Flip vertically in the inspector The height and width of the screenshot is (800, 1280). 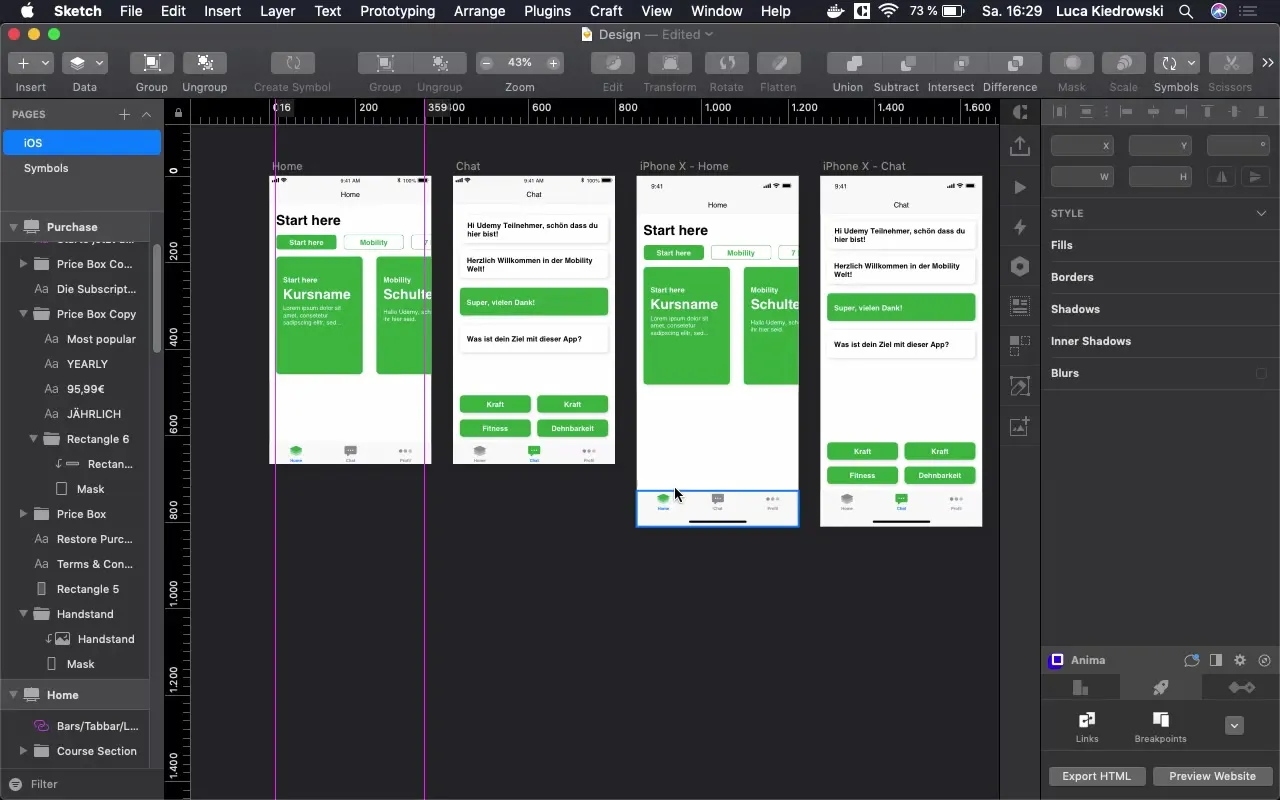1255,177
